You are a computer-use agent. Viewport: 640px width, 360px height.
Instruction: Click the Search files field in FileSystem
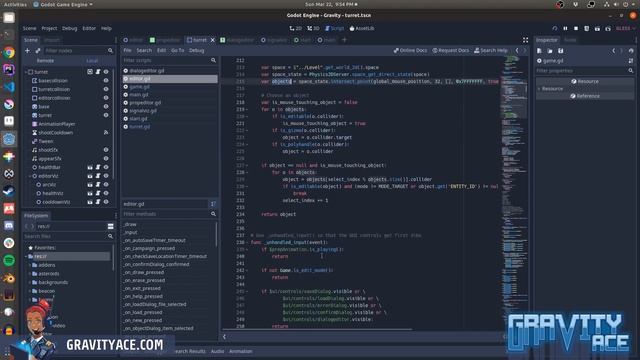pos(69,236)
